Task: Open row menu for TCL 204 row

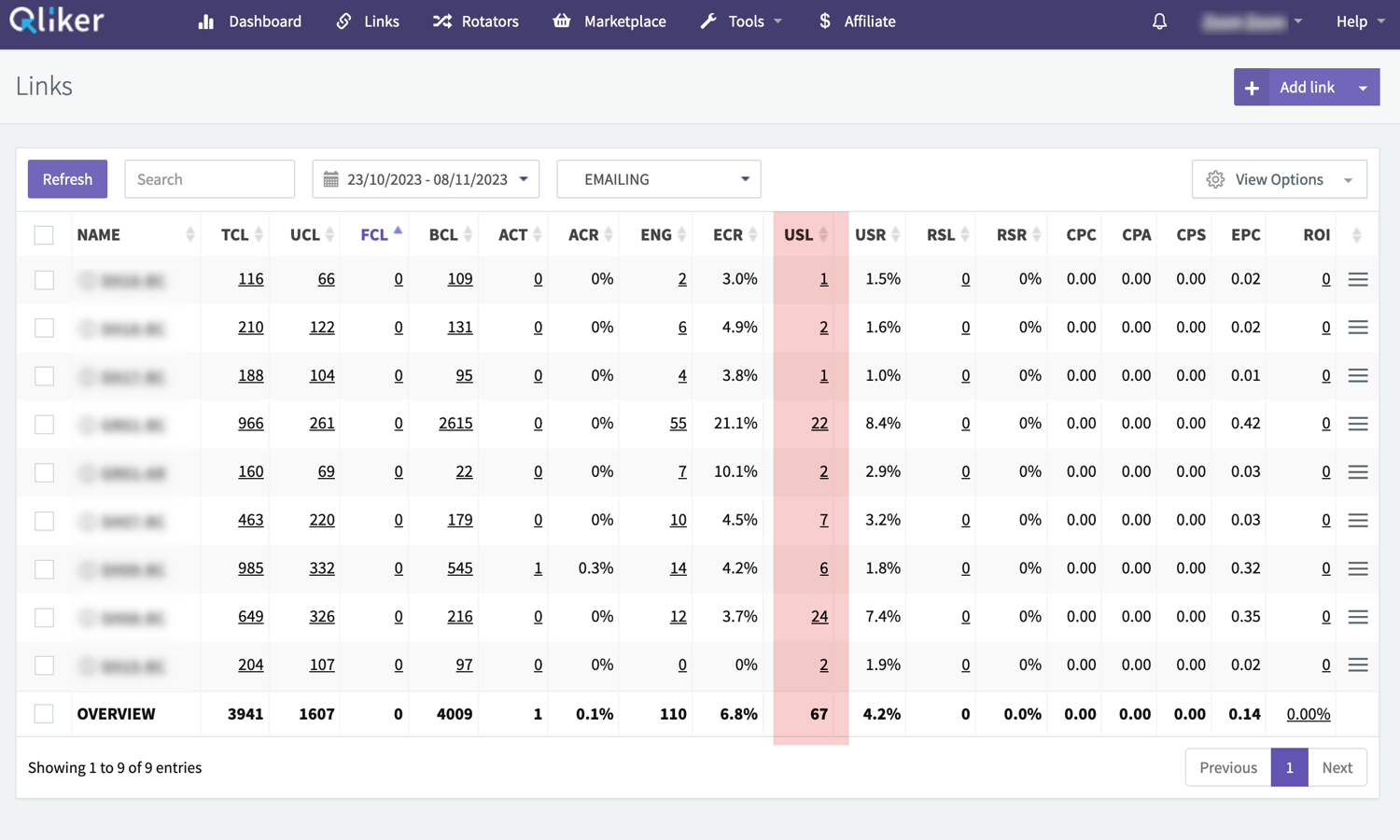Action: (x=1358, y=665)
